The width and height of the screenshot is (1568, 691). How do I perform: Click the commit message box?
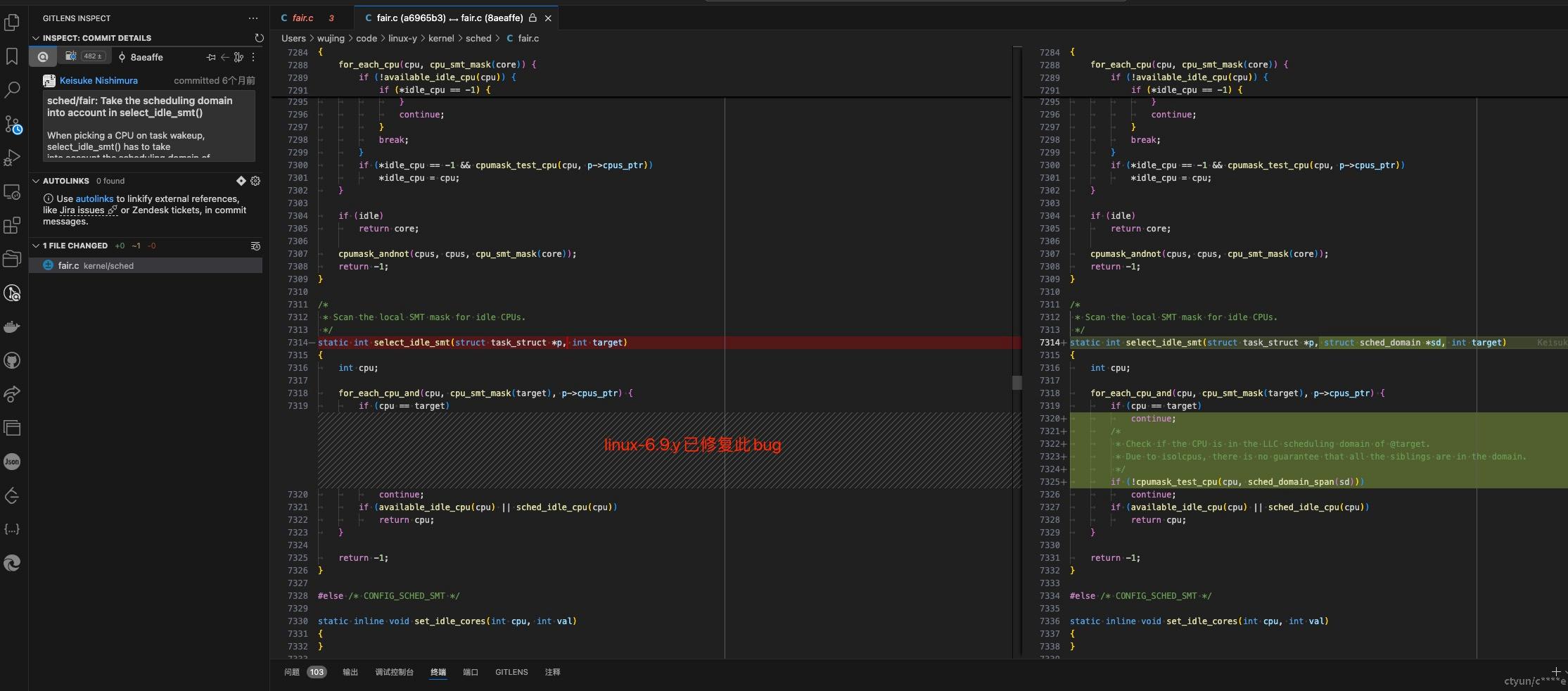point(149,126)
